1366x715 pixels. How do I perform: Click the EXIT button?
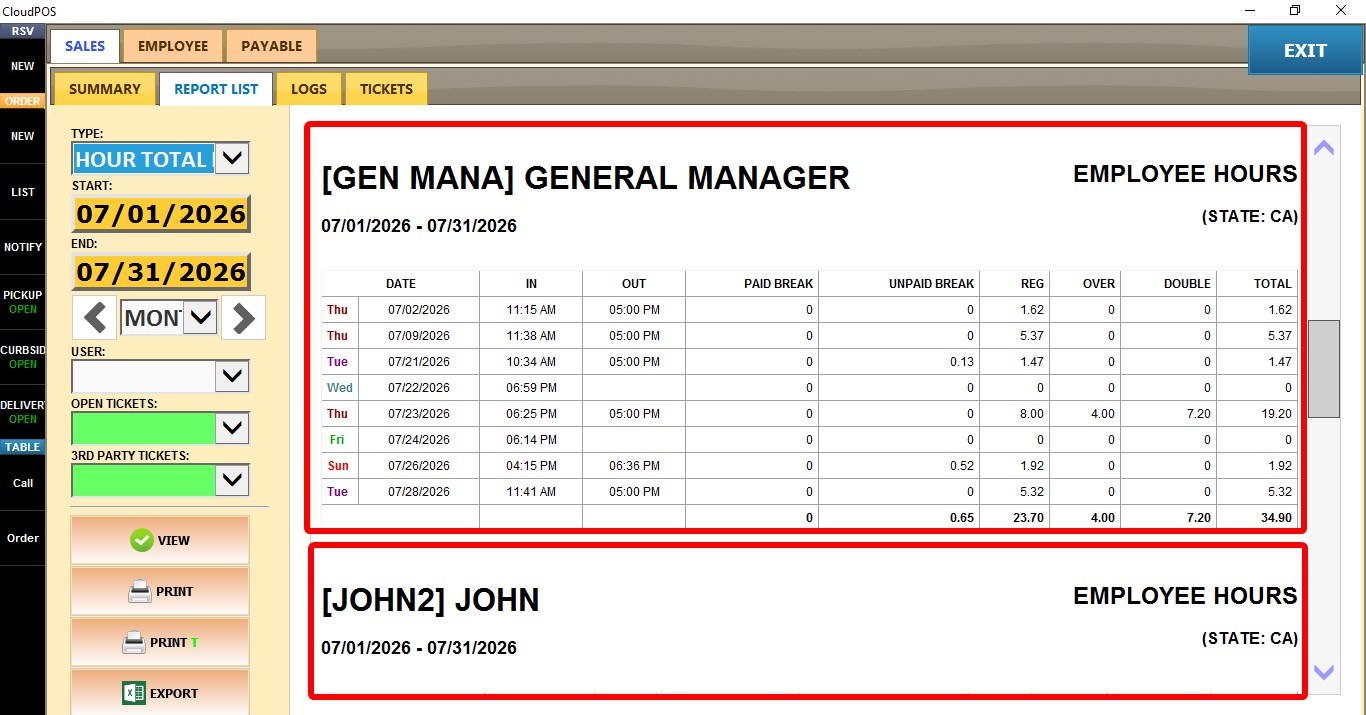pos(1305,50)
